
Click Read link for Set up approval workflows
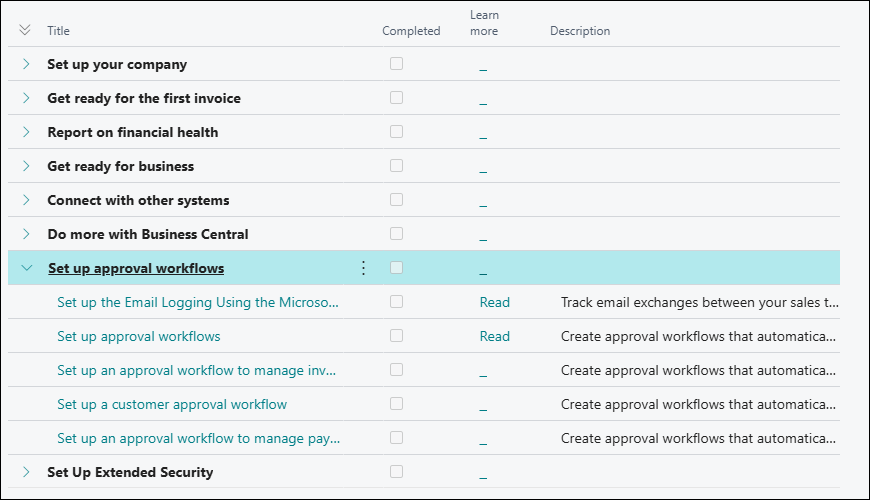pyautogui.click(x=494, y=336)
